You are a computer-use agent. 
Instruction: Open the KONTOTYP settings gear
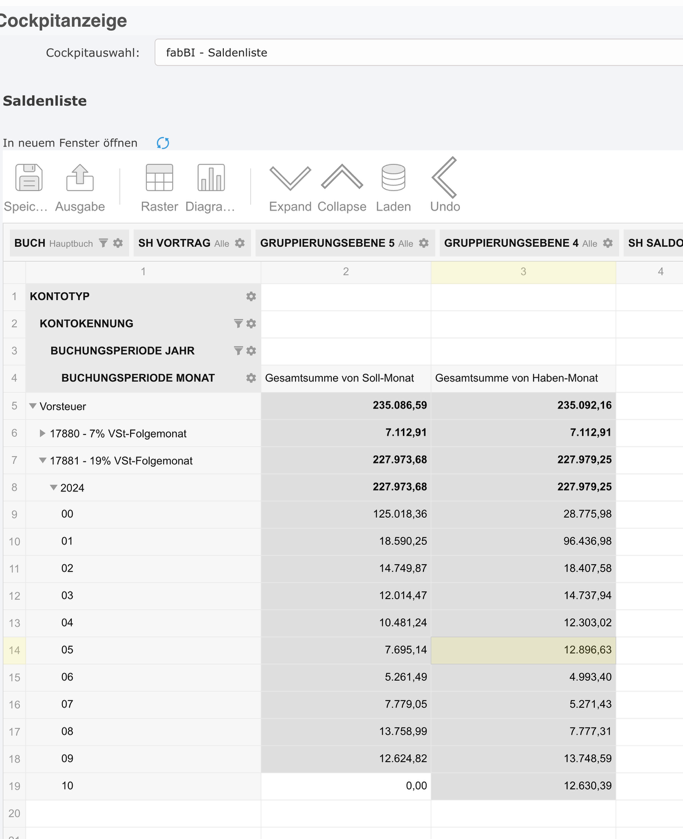tap(251, 296)
